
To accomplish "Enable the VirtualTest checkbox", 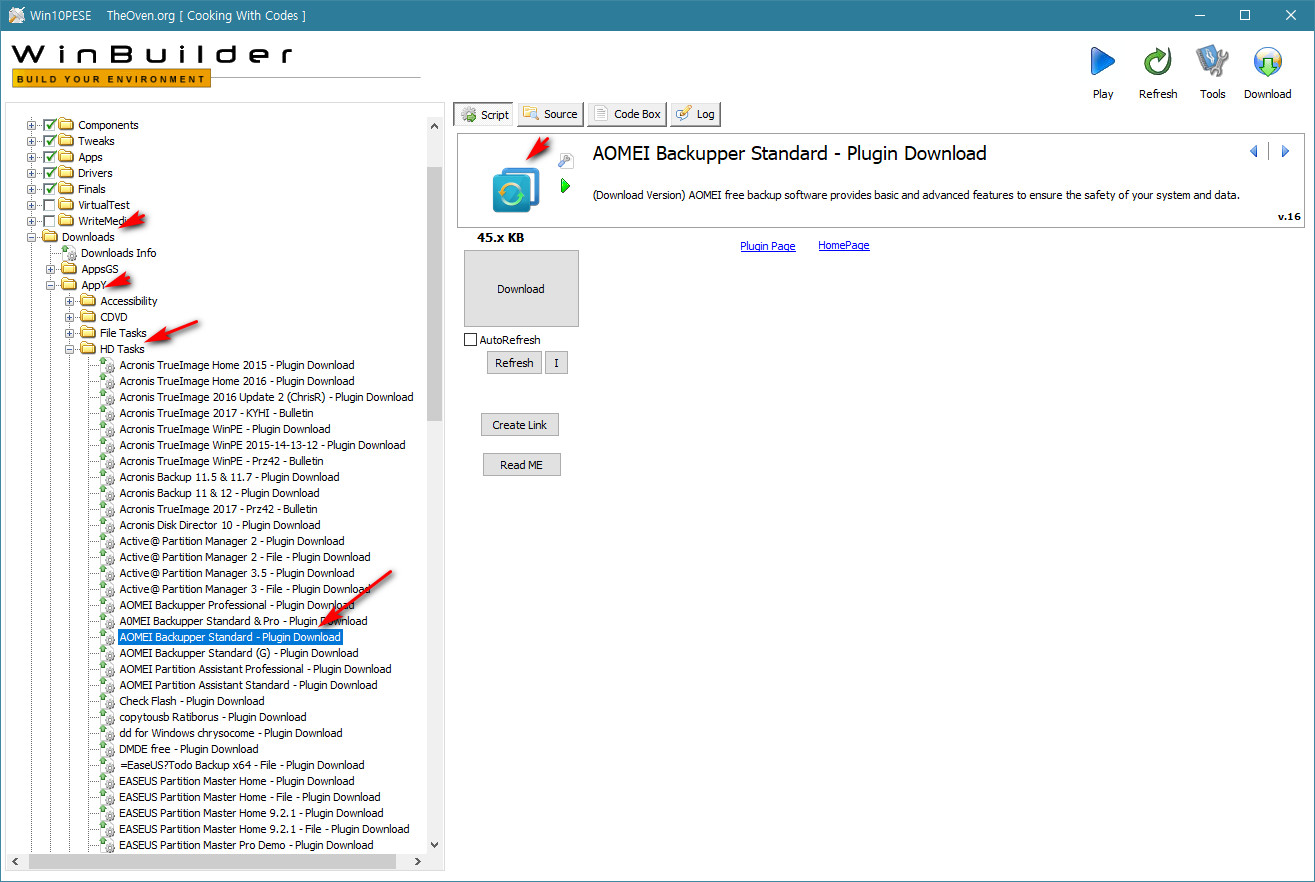I will click(x=49, y=205).
